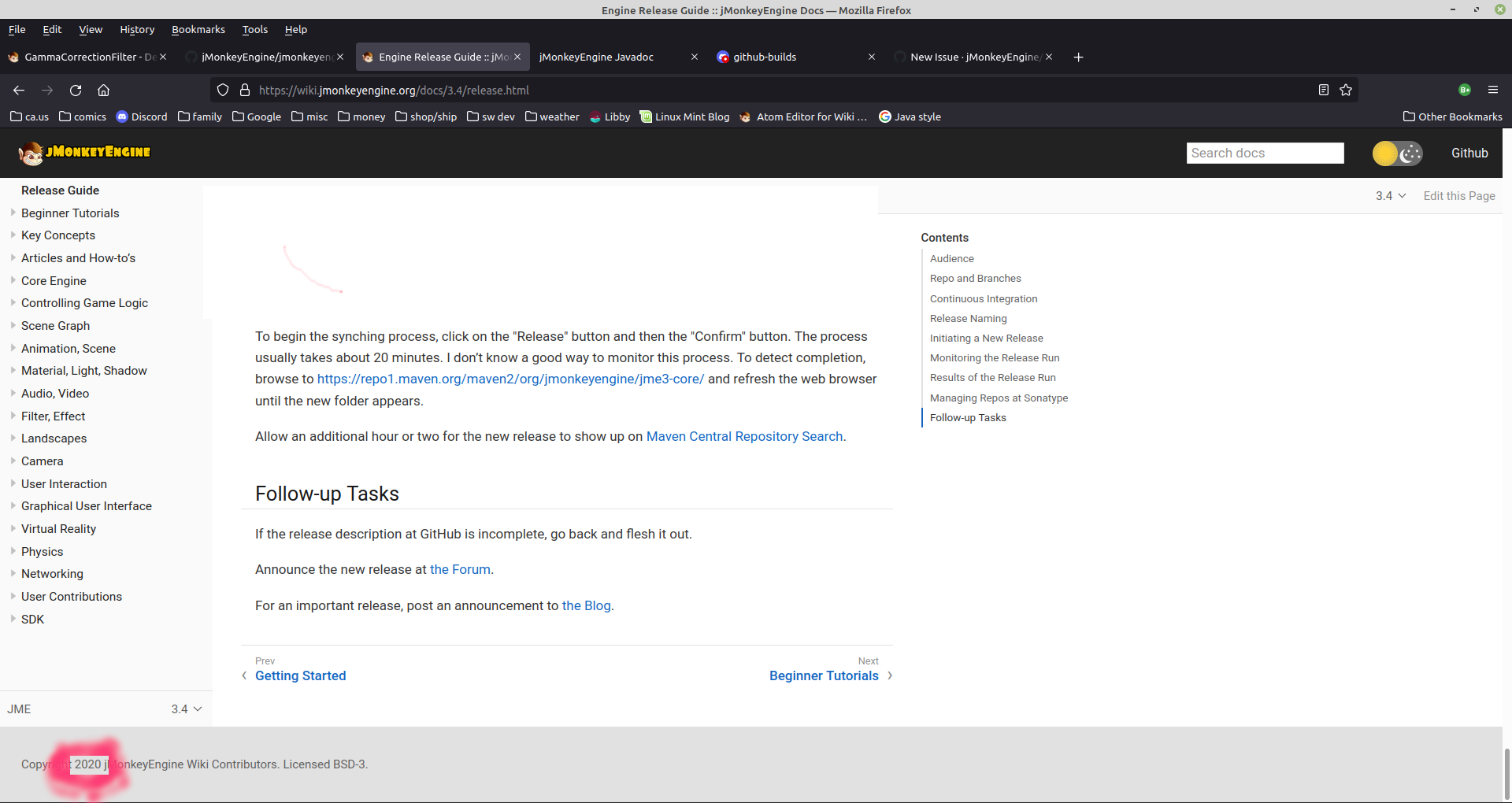Follow the Forum link
The width and height of the screenshot is (1512, 803).
pyautogui.click(x=460, y=569)
